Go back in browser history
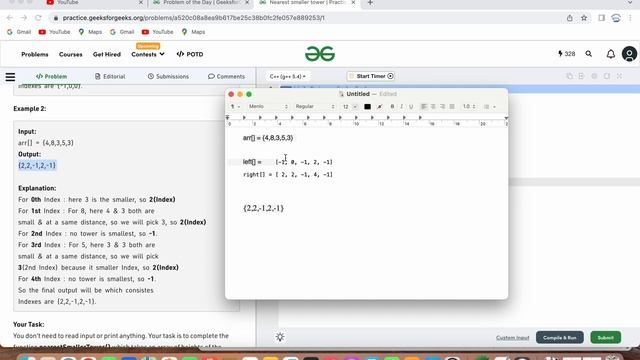640x360 pixels. coord(10,18)
